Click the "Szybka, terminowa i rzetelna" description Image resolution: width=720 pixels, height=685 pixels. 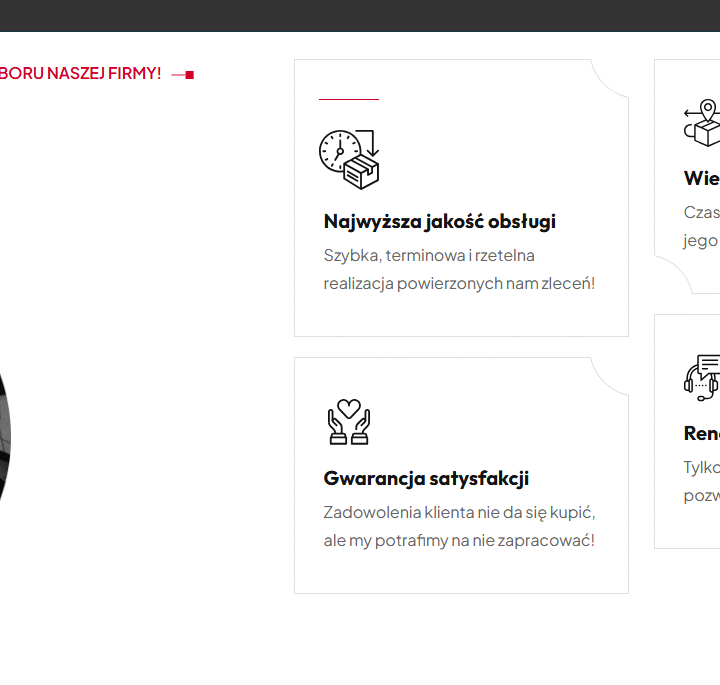click(429, 255)
